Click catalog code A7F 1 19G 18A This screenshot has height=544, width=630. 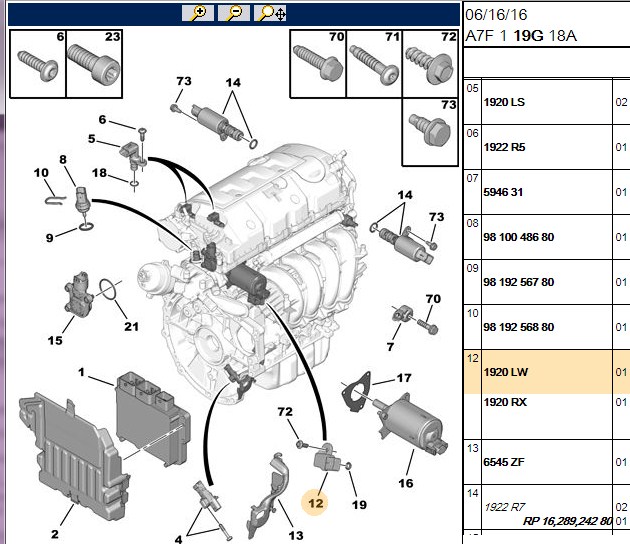coord(521,36)
